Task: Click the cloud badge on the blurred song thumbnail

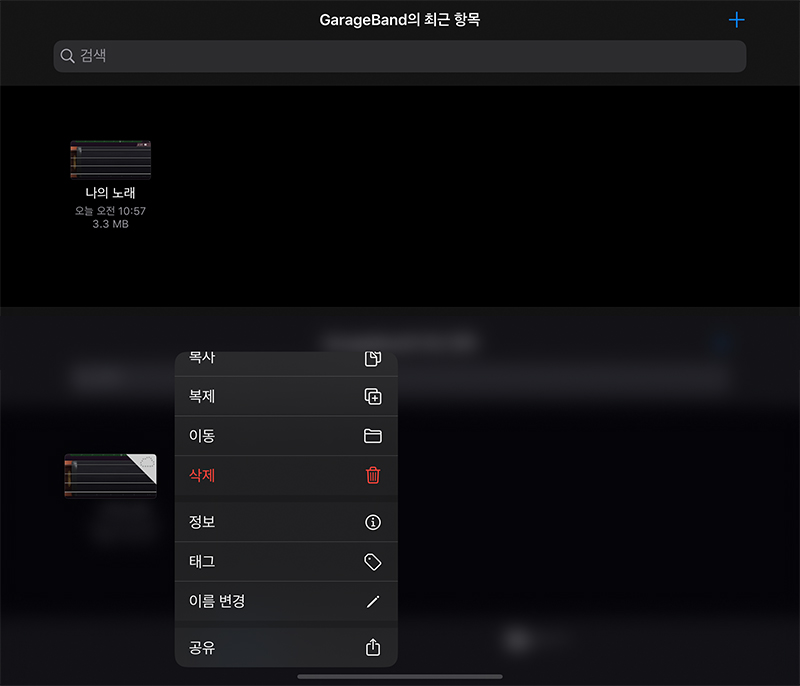Action: (147, 462)
